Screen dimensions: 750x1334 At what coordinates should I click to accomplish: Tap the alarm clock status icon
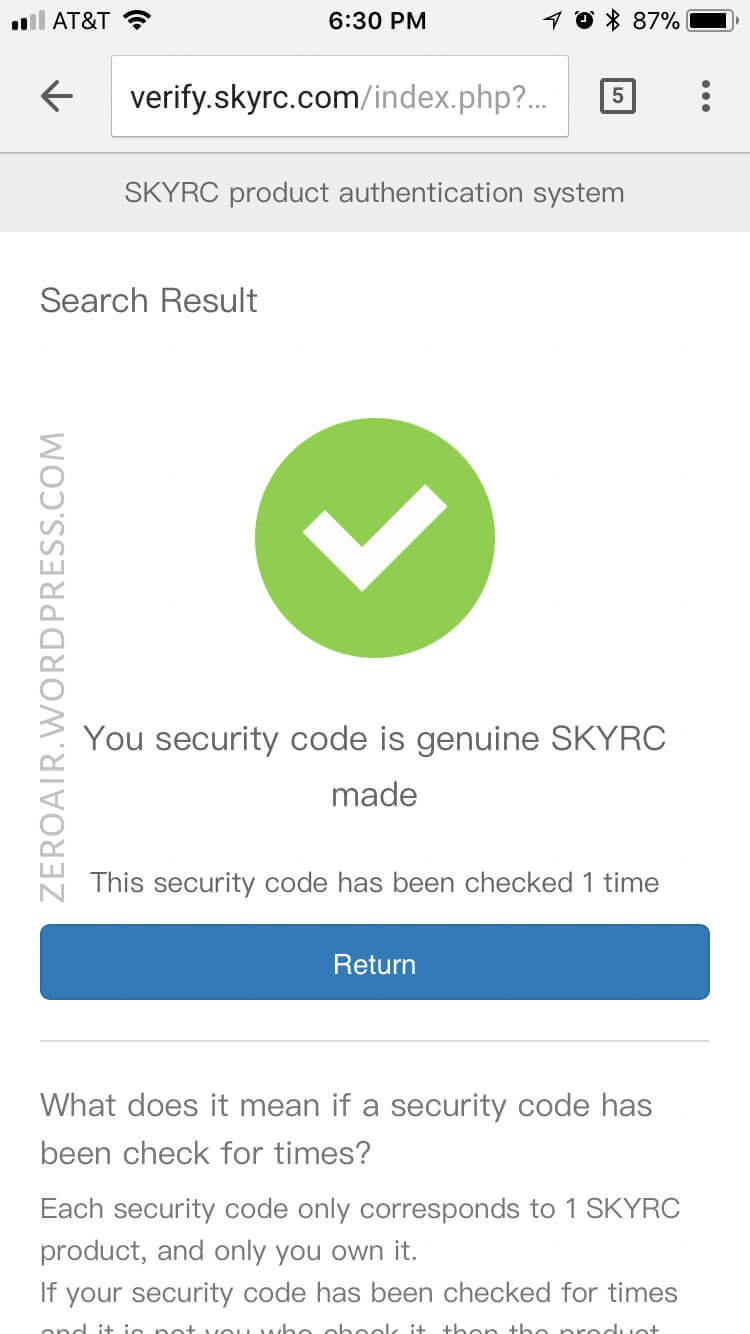(584, 20)
